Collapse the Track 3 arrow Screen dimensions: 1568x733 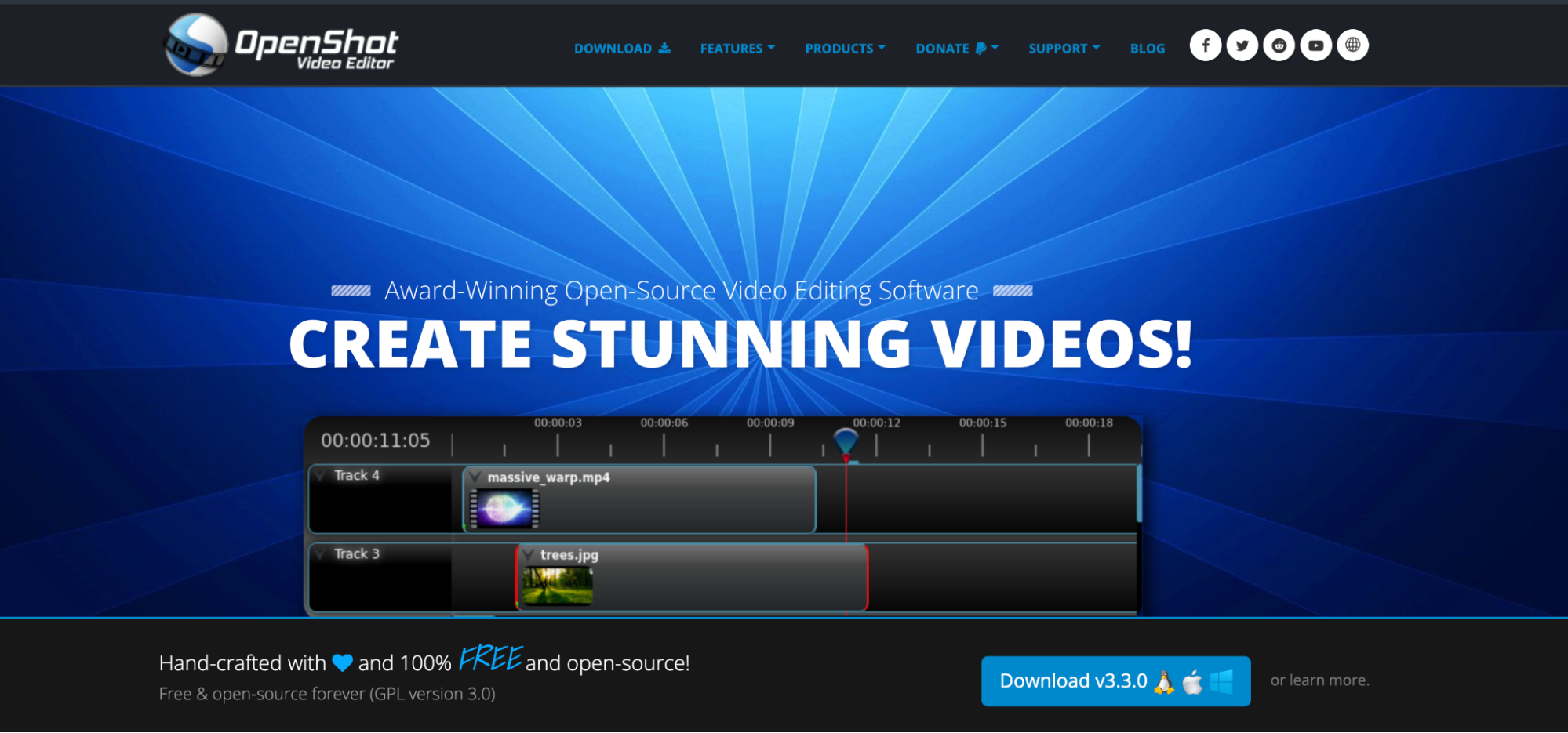[321, 554]
